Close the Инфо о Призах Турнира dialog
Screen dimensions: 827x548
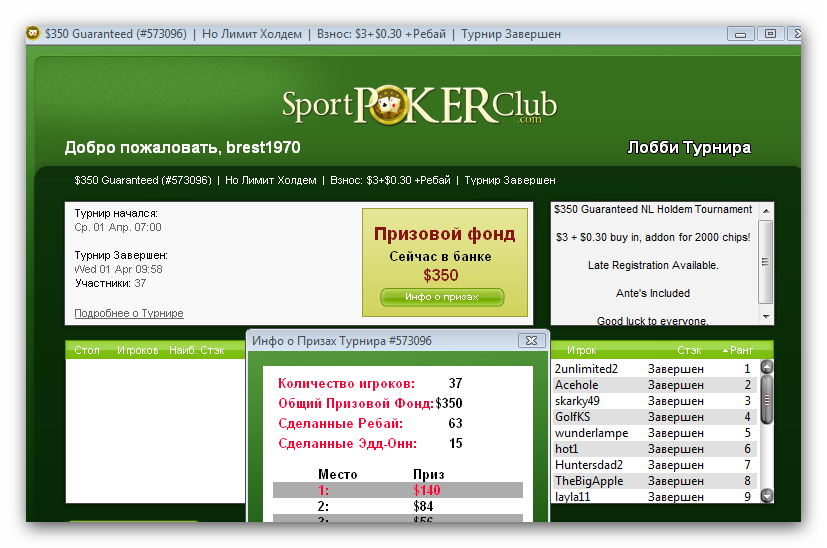[531, 341]
